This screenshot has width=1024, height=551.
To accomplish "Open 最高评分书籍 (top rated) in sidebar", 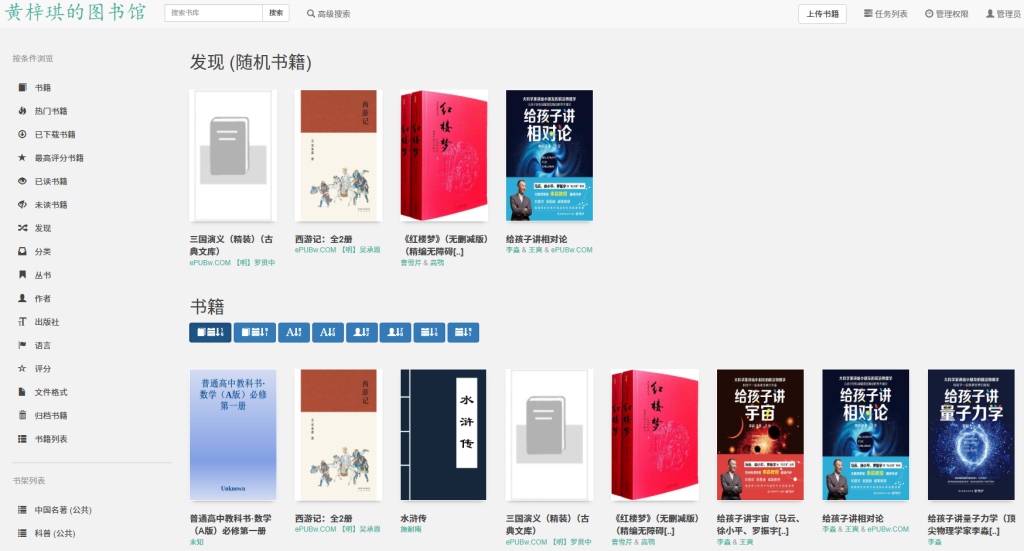I will [x=59, y=158].
